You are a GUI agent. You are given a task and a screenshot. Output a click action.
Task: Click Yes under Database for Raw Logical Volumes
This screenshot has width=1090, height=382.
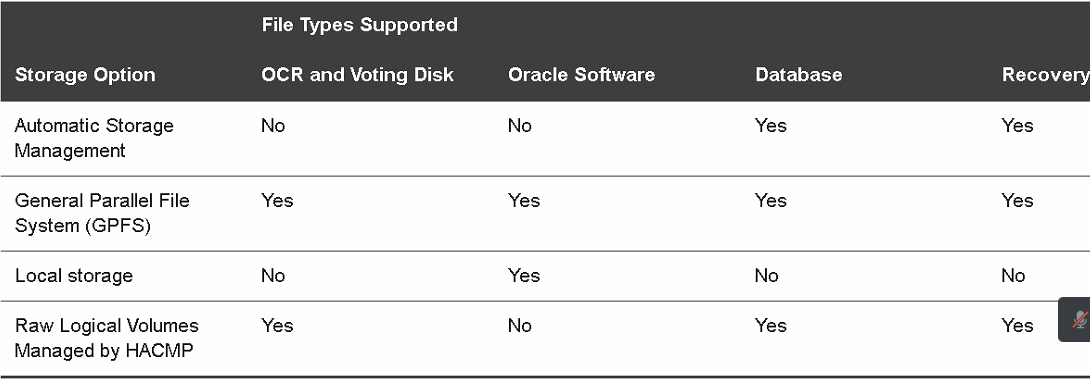(771, 326)
